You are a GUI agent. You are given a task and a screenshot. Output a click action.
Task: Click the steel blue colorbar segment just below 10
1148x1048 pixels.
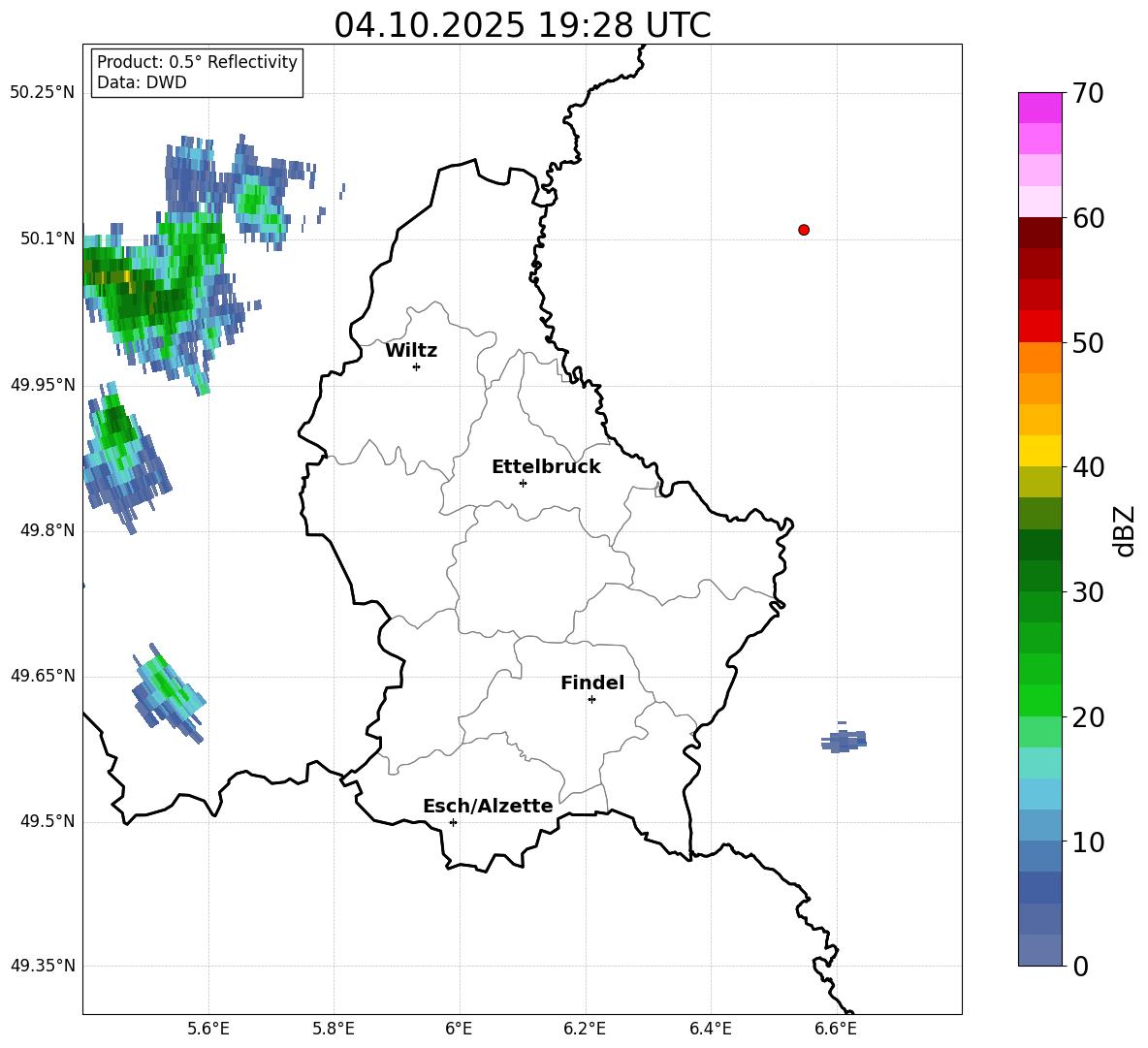click(x=1040, y=856)
